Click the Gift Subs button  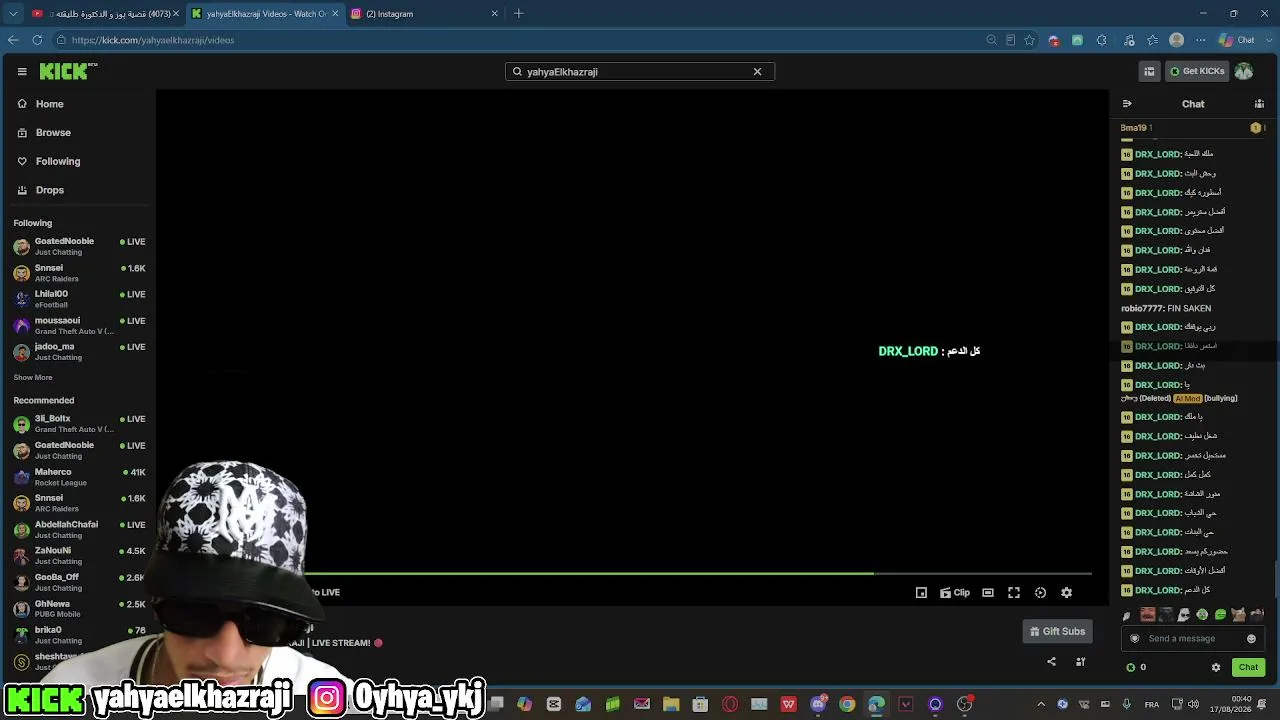pyautogui.click(x=1057, y=631)
